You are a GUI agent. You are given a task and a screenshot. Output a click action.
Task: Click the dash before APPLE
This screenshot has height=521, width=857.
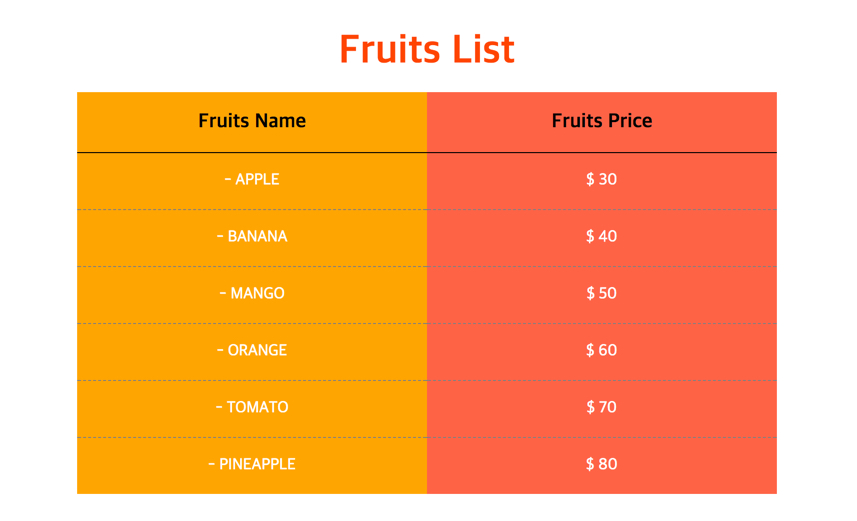(x=228, y=179)
